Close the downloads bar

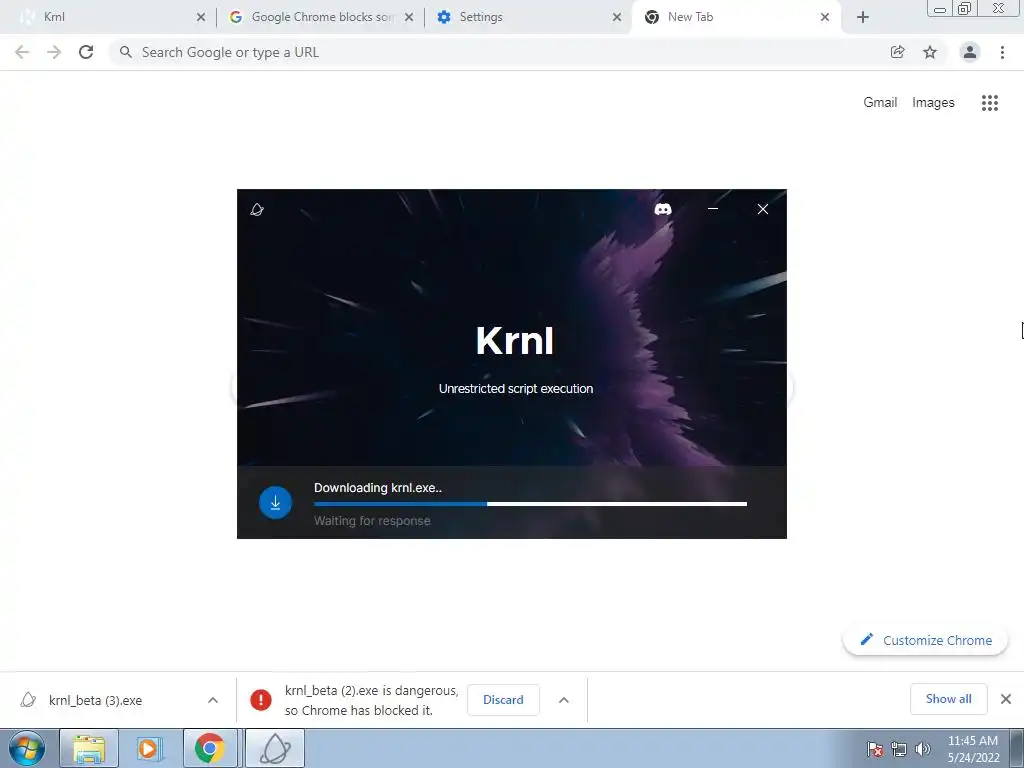(1006, 699)
